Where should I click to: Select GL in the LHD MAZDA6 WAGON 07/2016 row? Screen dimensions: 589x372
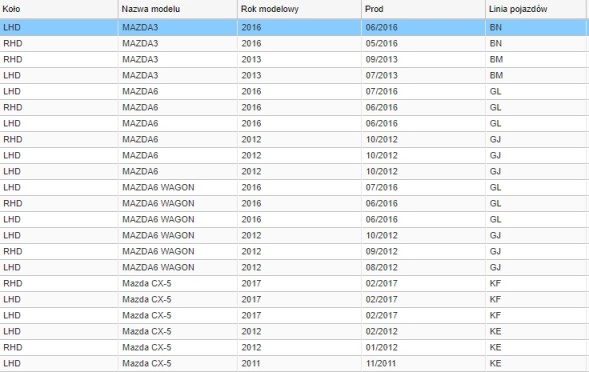point(495,188)
